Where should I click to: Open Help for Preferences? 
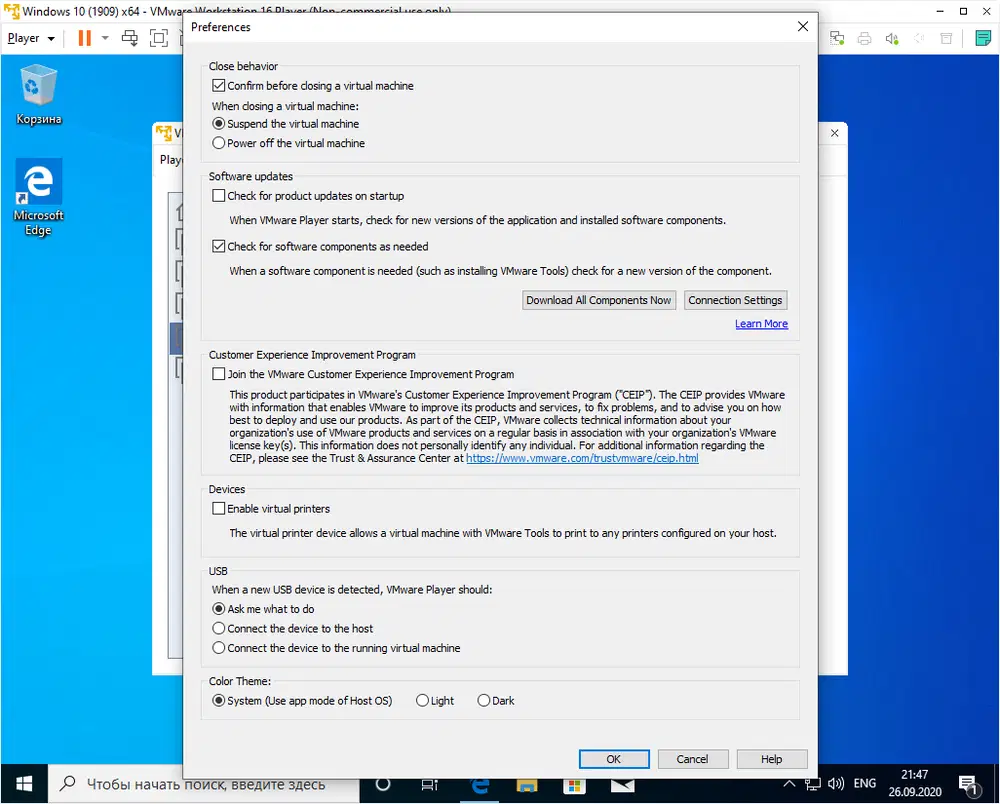[772, 759]
